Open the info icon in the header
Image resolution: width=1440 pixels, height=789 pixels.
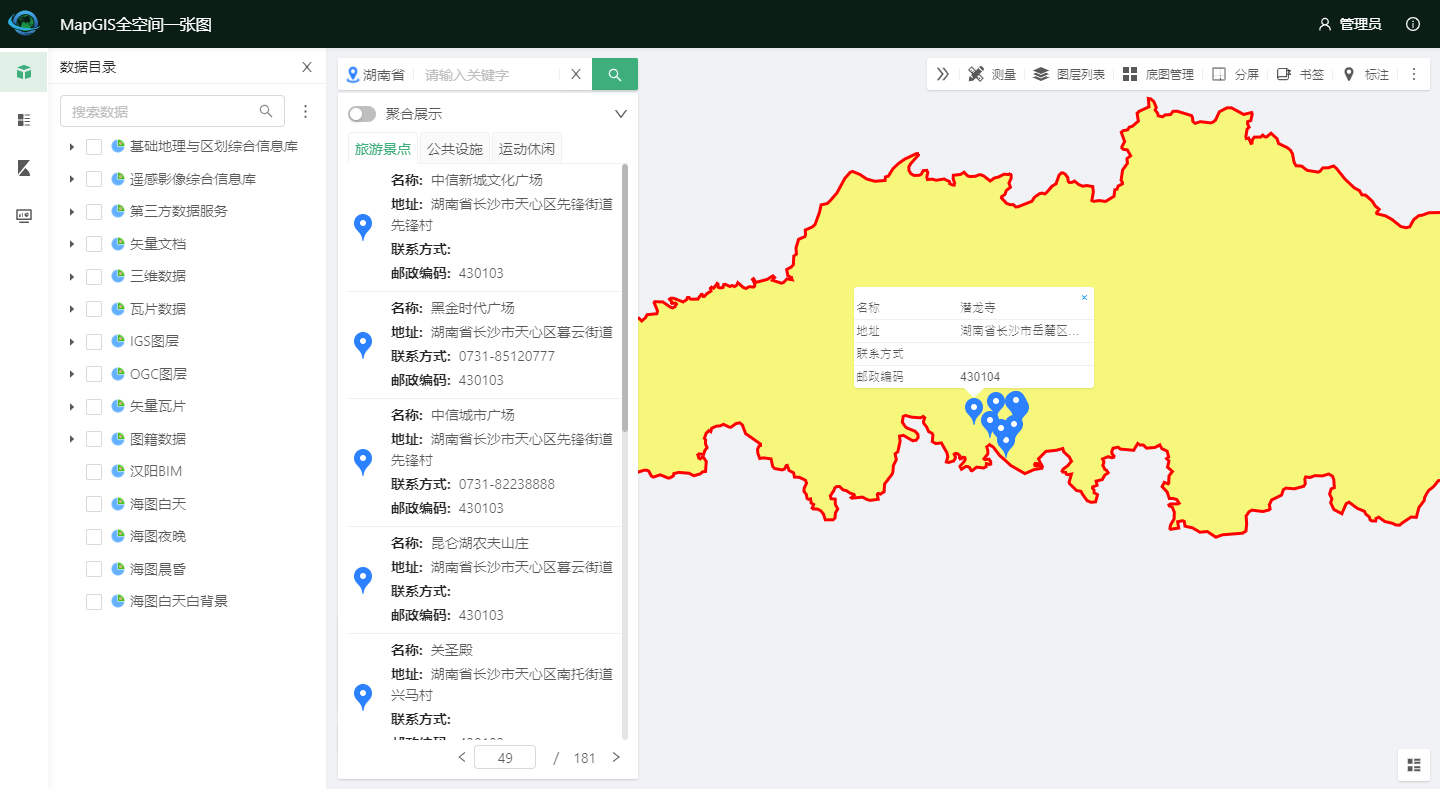(1413, 24)
